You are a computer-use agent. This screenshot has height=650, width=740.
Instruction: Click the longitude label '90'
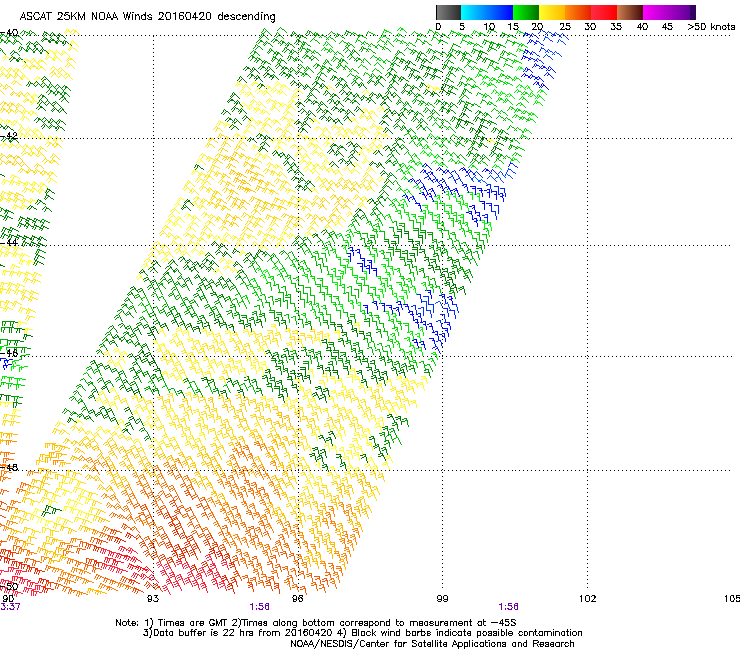8,599
